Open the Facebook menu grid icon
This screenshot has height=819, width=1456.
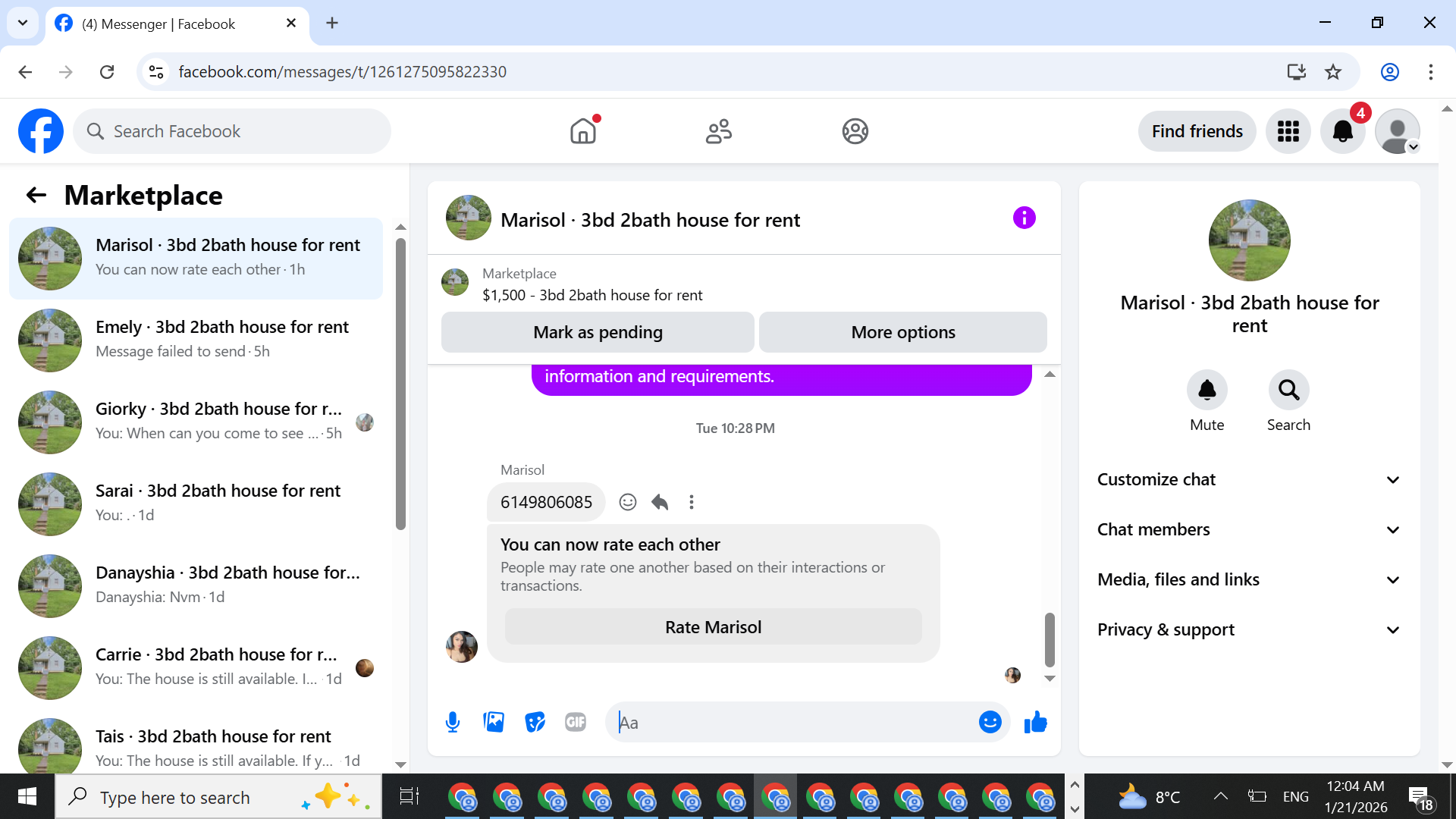(1288, 131)
